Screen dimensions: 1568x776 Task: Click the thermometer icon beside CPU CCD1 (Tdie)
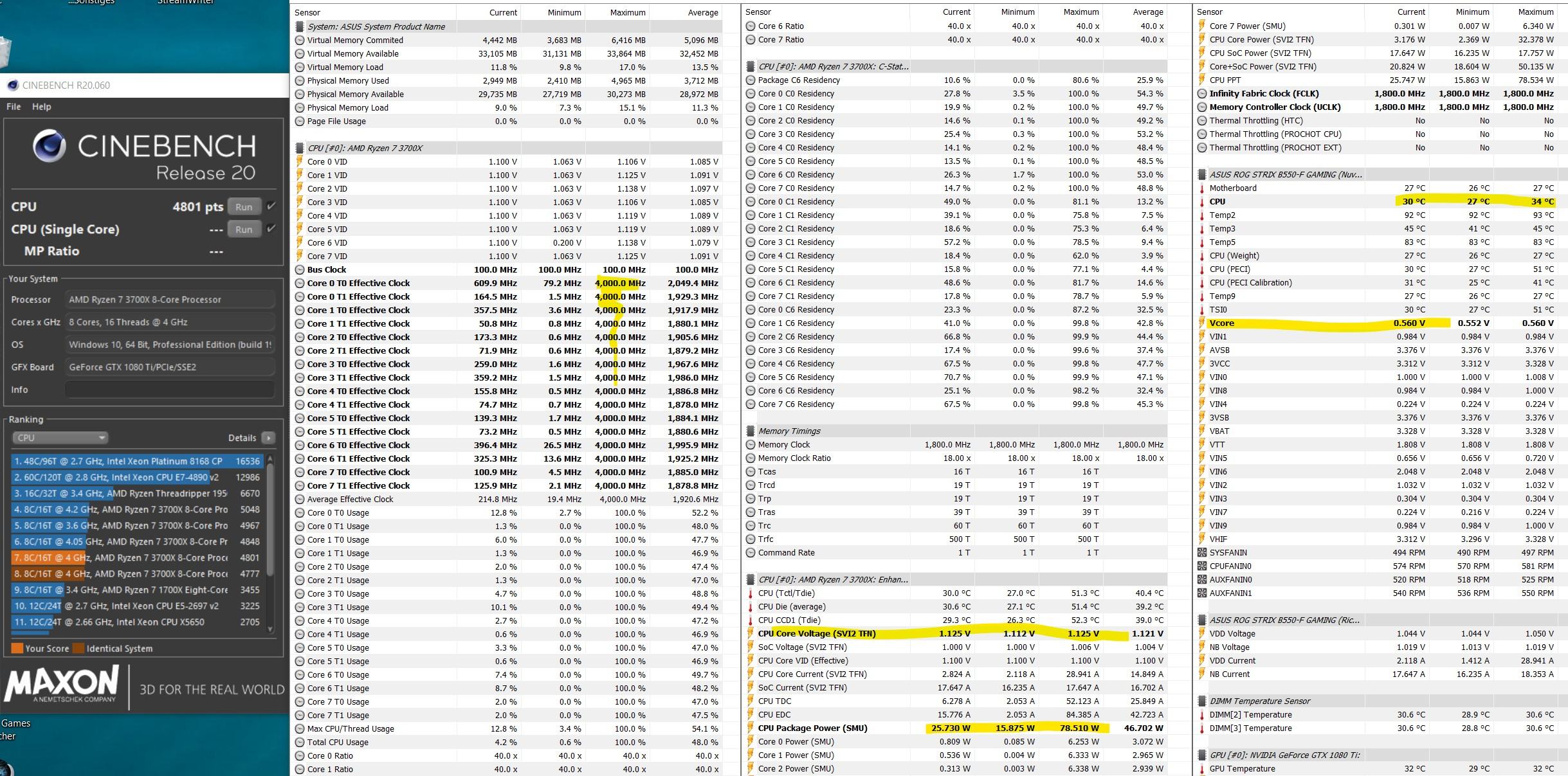pos(751,620)
